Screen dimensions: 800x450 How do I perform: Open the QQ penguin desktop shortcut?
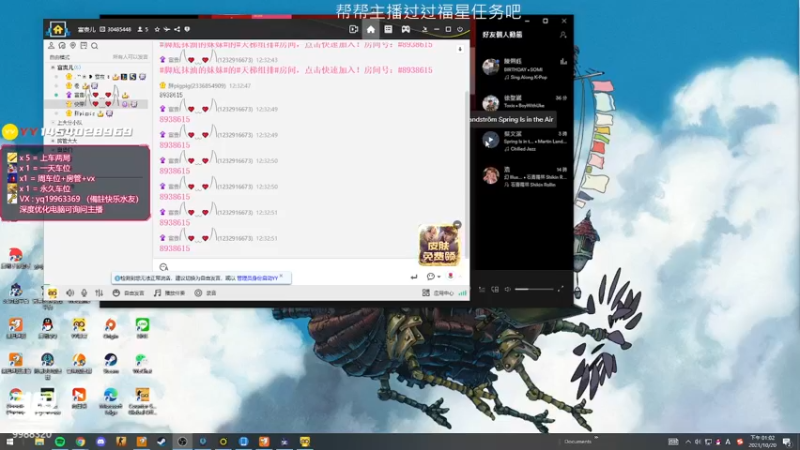coord(47,329)
